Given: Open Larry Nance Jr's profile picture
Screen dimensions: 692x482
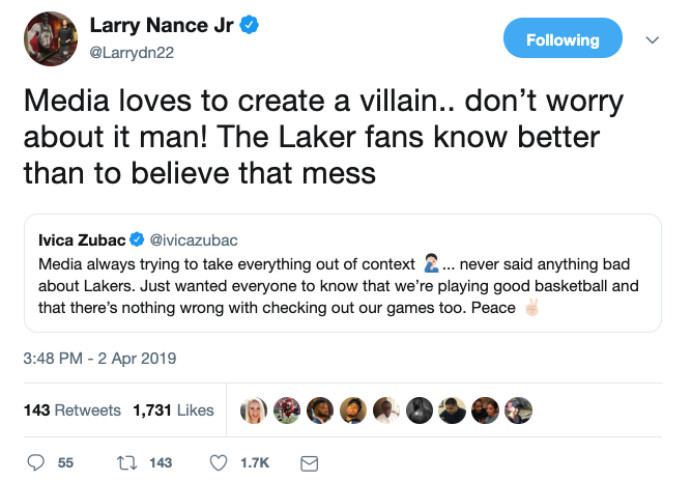Looking at the screenshot, I should pyautogui.click(x=50, y=39).
